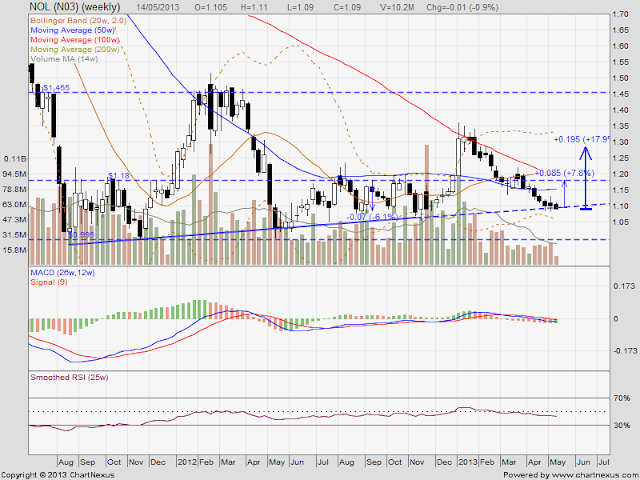
Task: Click the 47.3M volume axis label
Action: [15, 220]
